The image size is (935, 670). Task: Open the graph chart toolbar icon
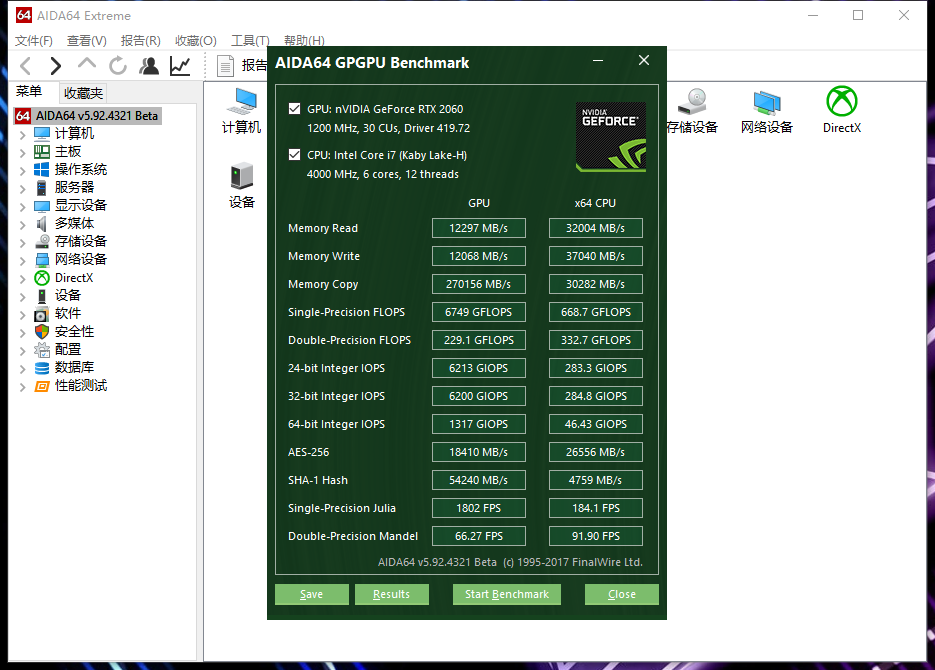coord(180,66)
